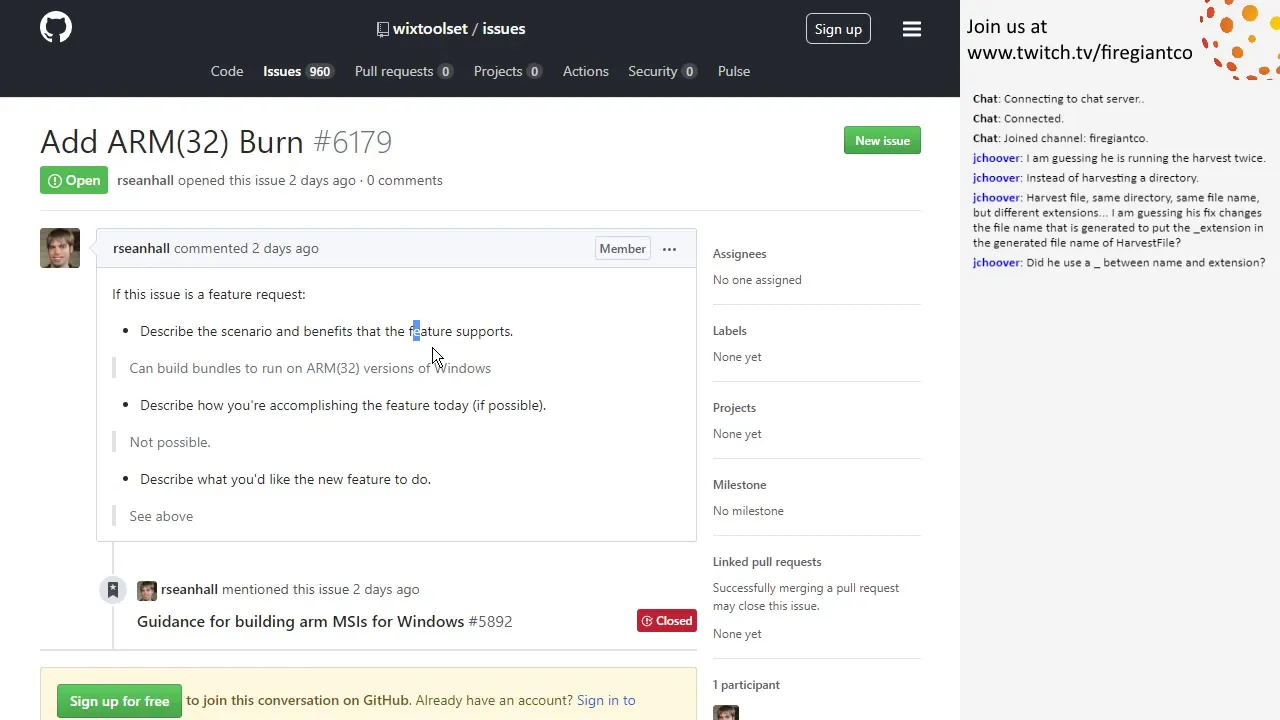1280x720 pixels.
Task: Click the Linked pull requests heading
Action: 767,562
